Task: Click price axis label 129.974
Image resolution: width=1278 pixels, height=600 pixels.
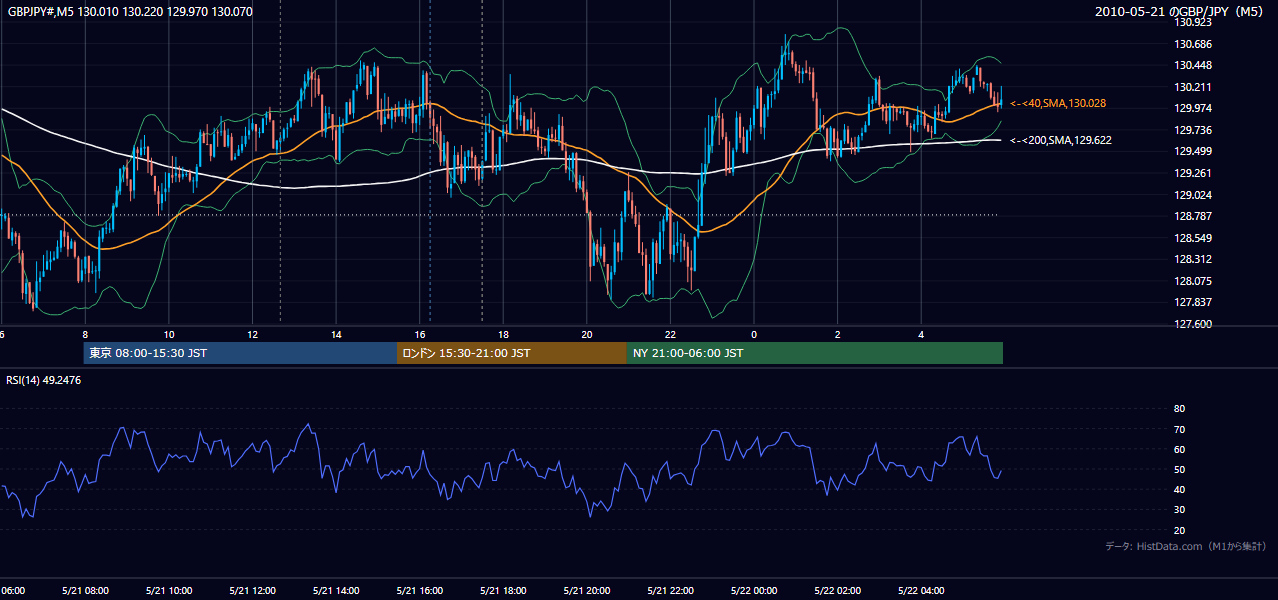Action: 1194,109
